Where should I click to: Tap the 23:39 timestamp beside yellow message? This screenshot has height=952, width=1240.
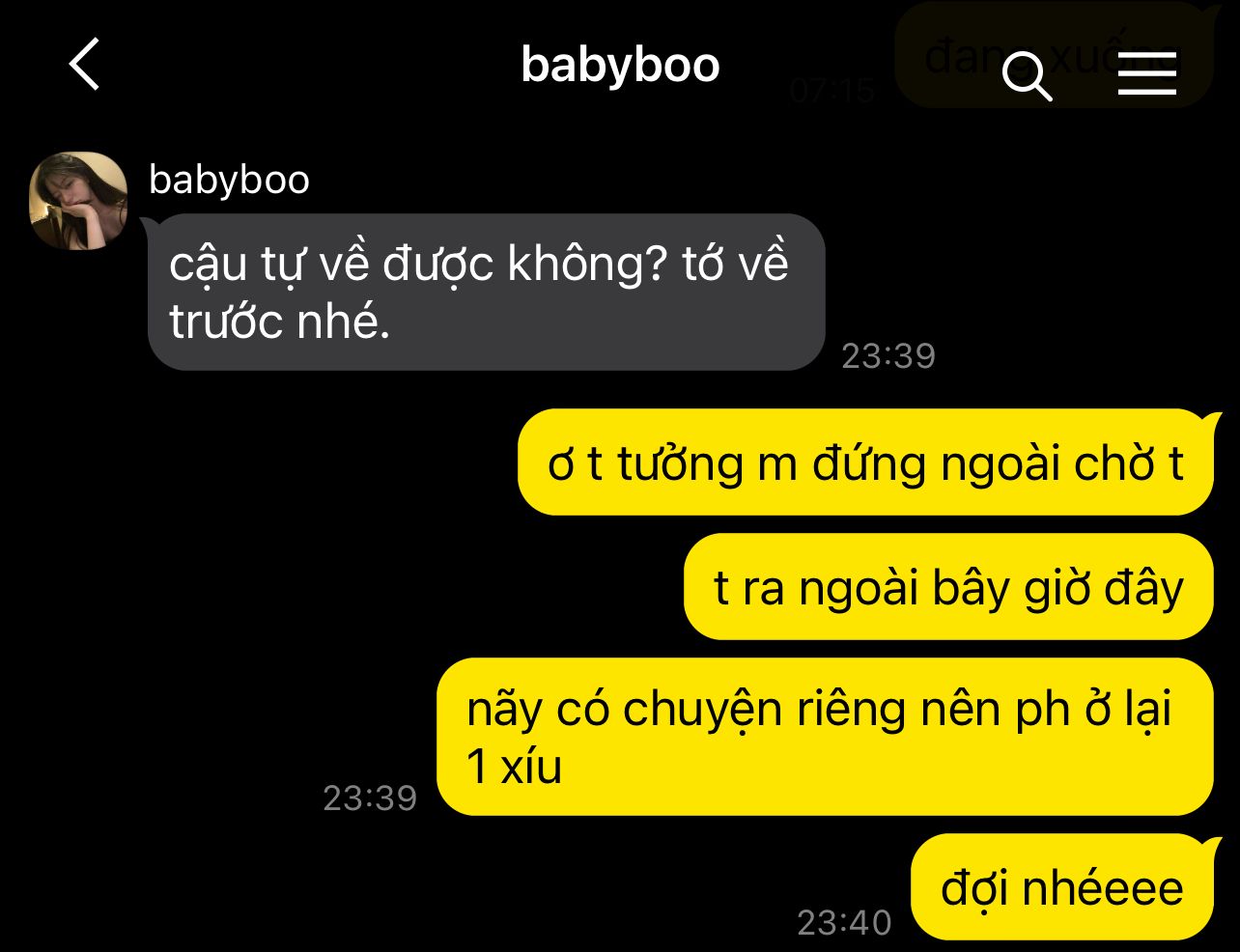370,798
